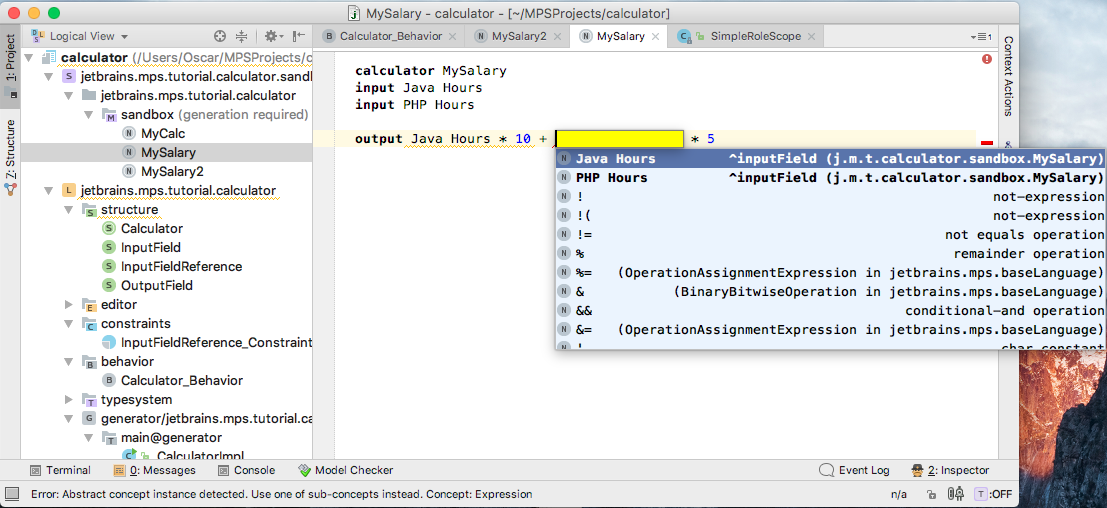Close the SimpleRoleScope tab

(x=811, y=37)
